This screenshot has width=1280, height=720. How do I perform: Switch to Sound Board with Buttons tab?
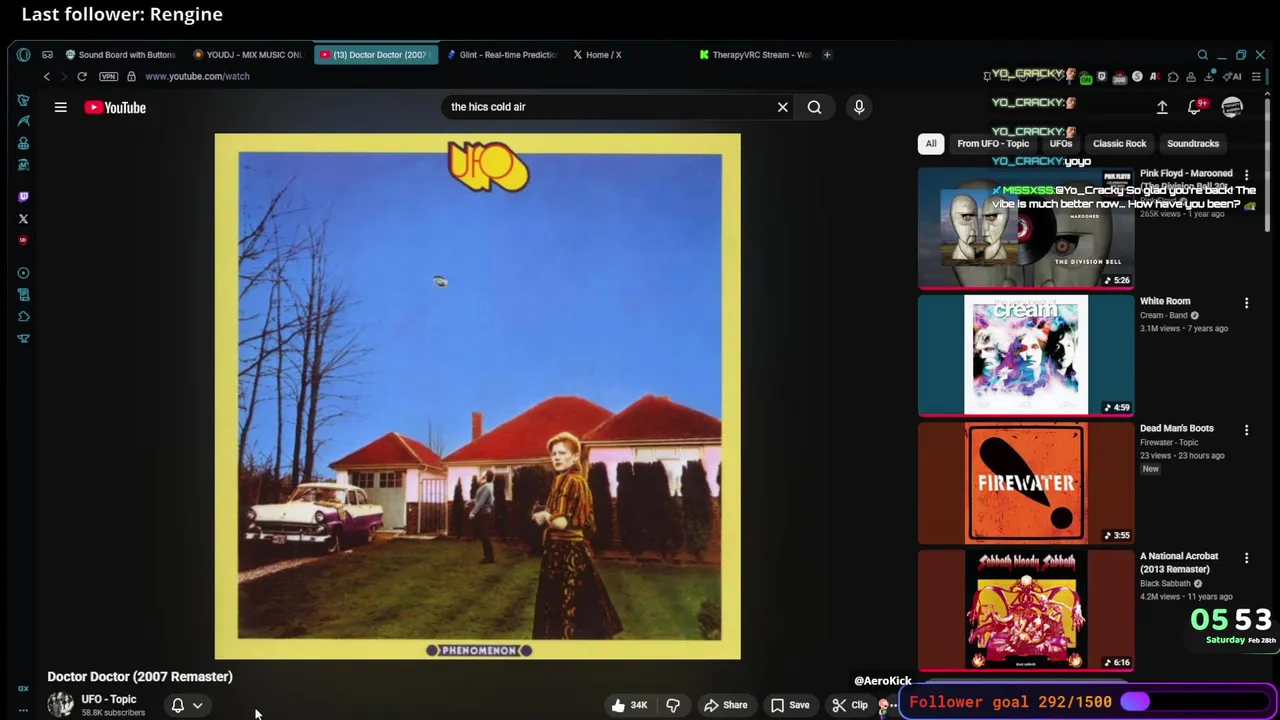[121, 55]
